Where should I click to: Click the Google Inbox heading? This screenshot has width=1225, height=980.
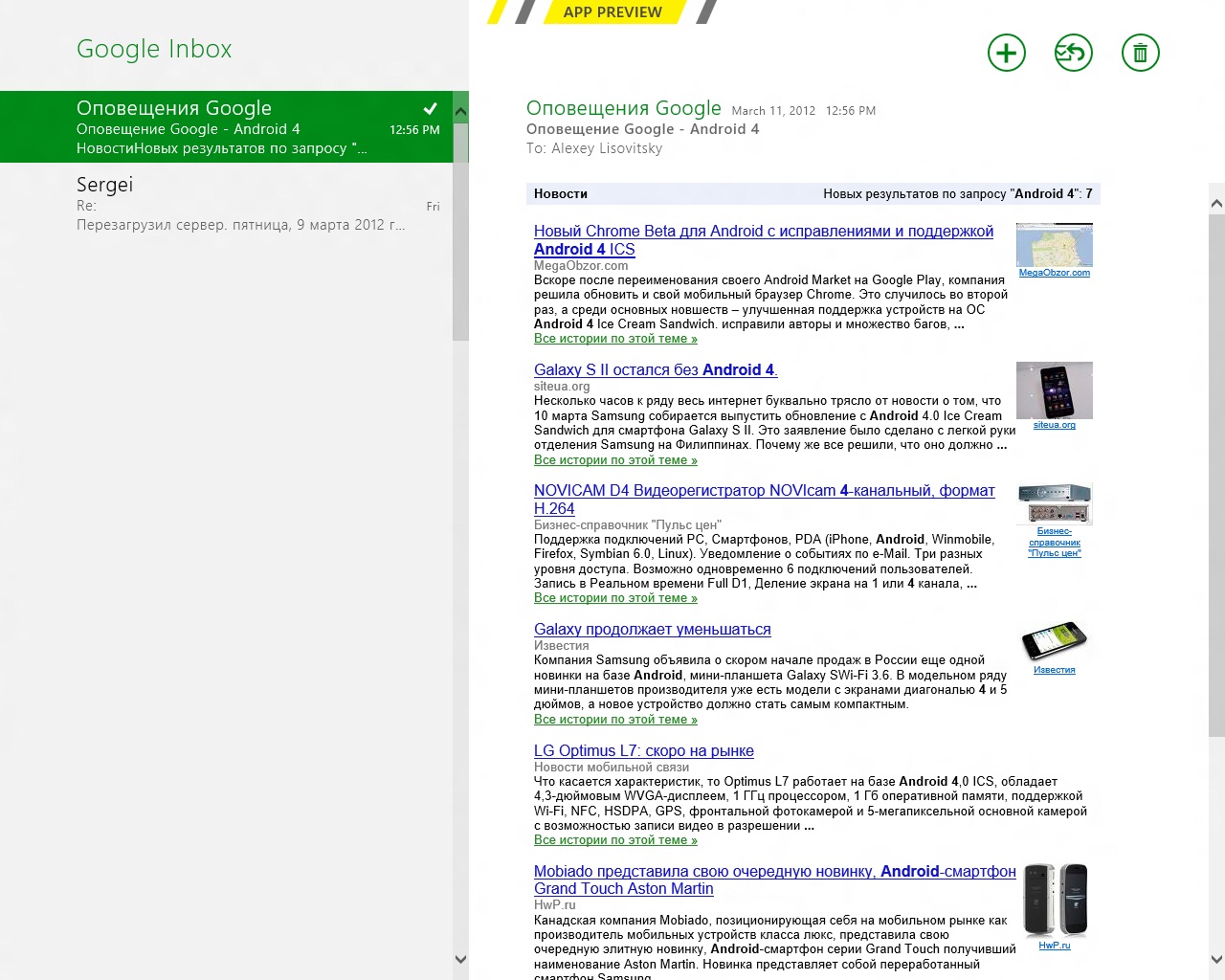click(x=154, y=49)
